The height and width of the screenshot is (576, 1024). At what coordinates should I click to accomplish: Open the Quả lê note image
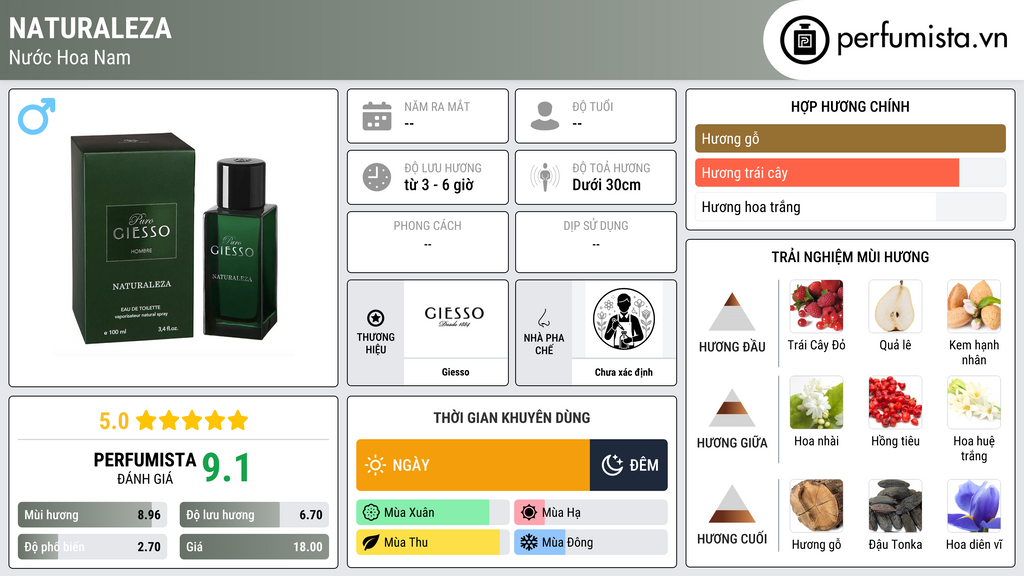tap(895, 306)
